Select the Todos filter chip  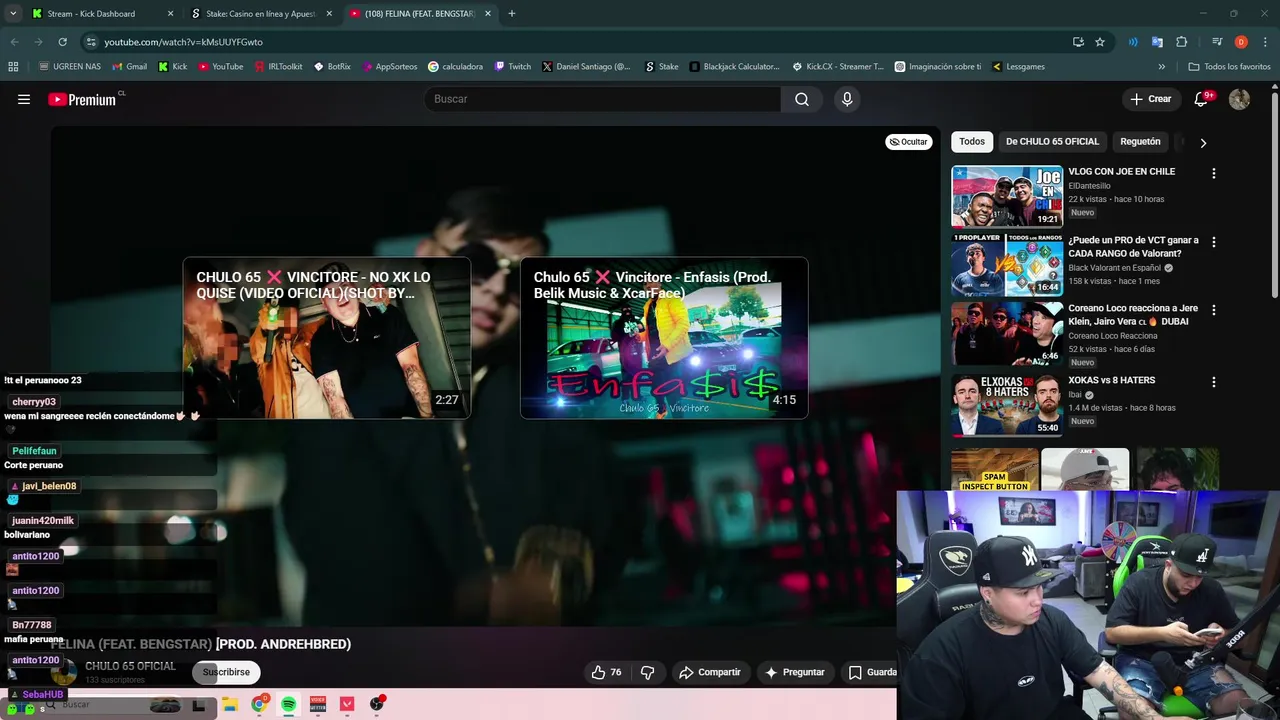tap(972, 142)
